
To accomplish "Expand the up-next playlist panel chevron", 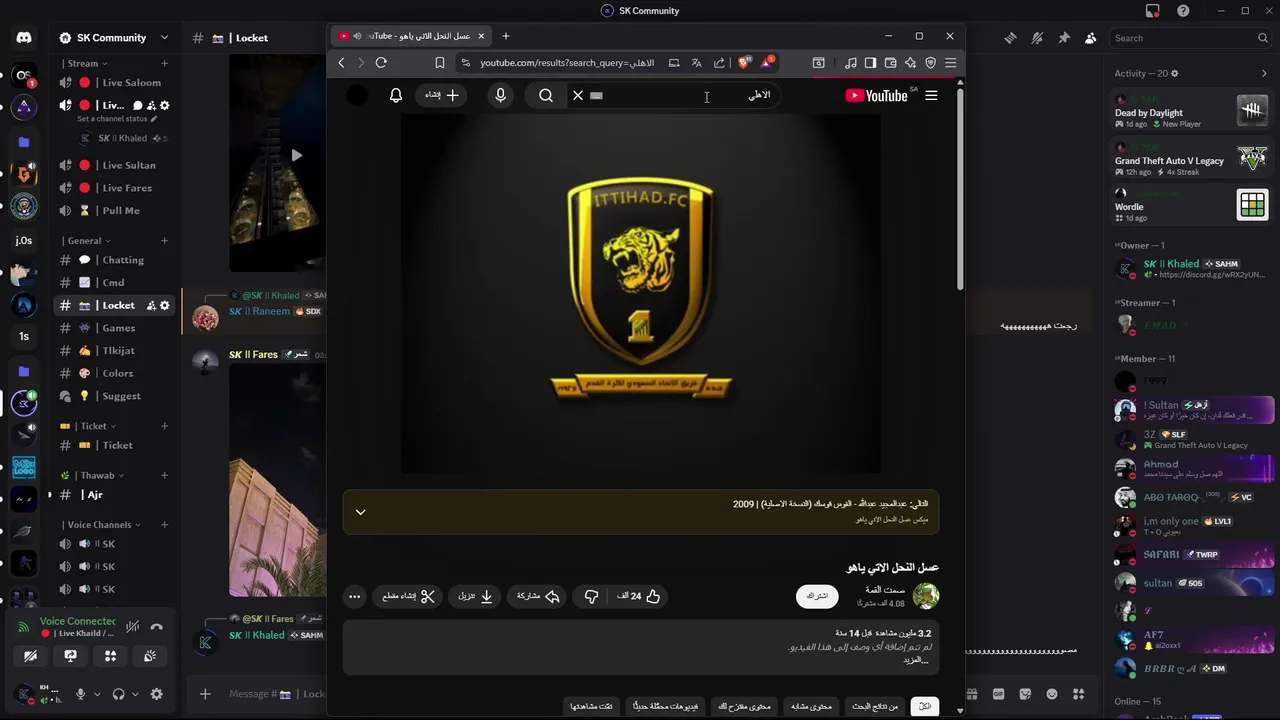I will click(361, 512).
